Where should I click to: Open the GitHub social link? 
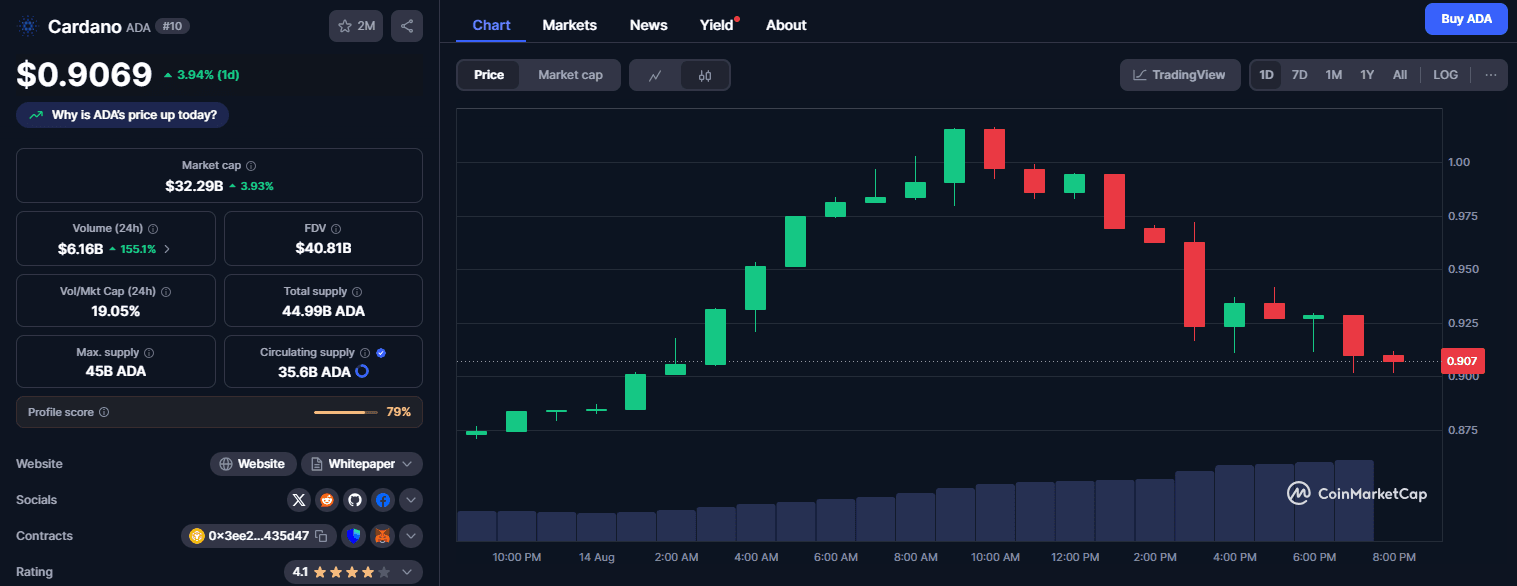[355, 500]
